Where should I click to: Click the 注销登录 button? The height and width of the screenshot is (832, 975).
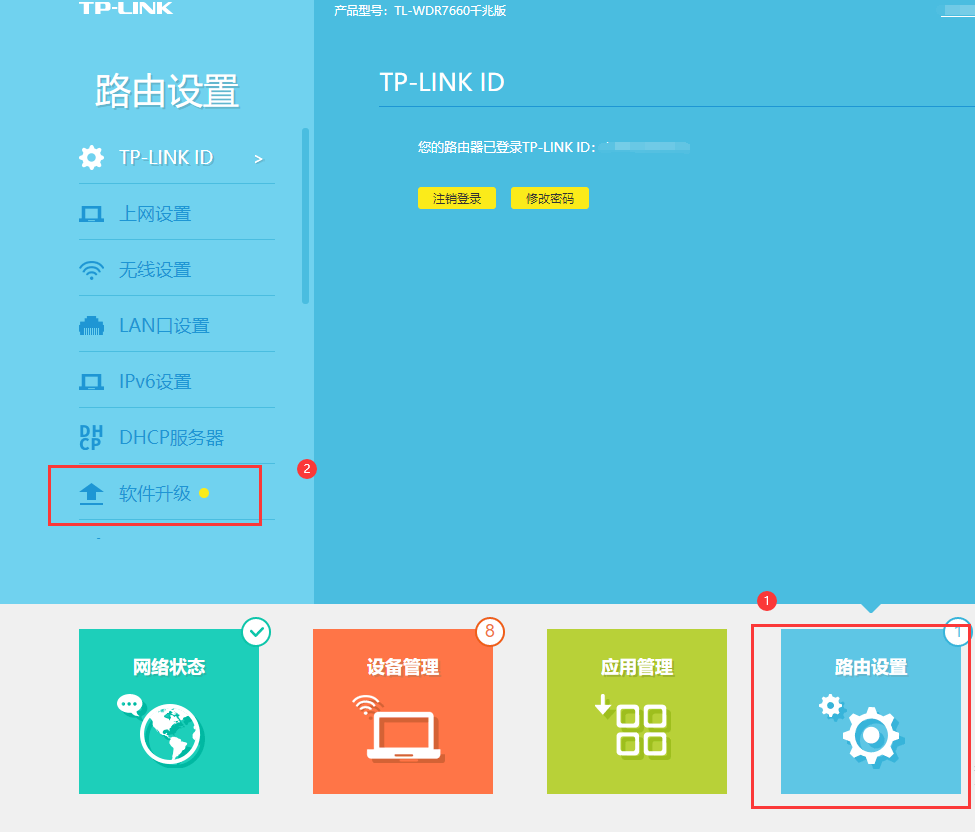coord(457,198)
